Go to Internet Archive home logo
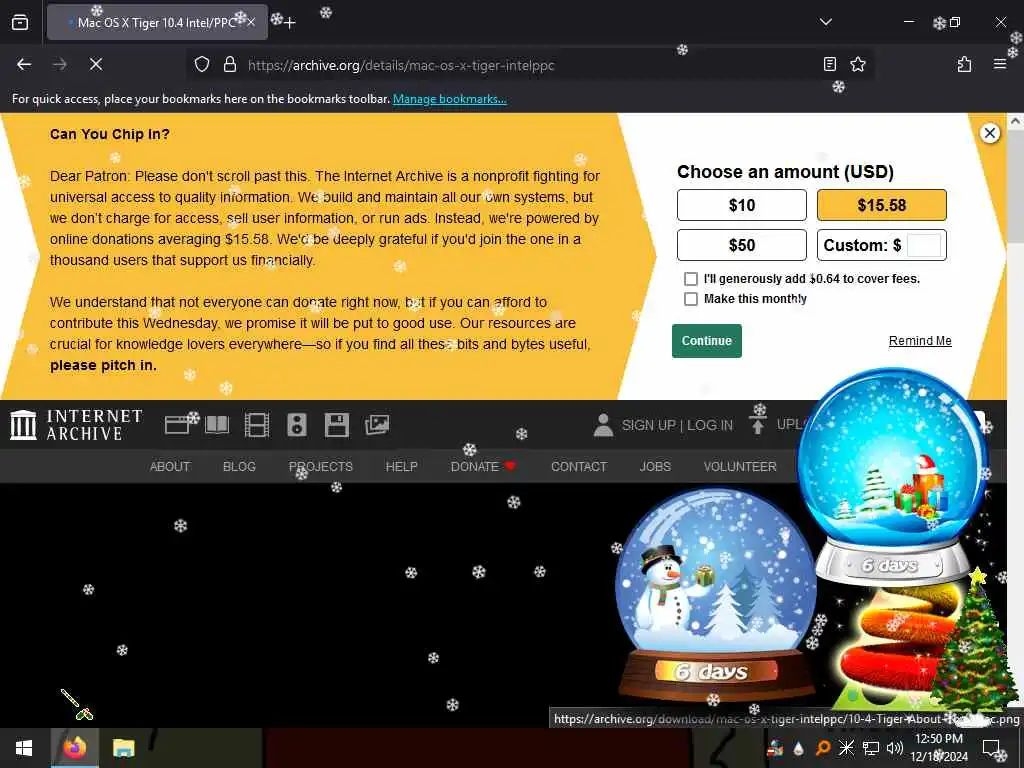Viewport: 1024px width, 768px height. click(x=76, y=425)
